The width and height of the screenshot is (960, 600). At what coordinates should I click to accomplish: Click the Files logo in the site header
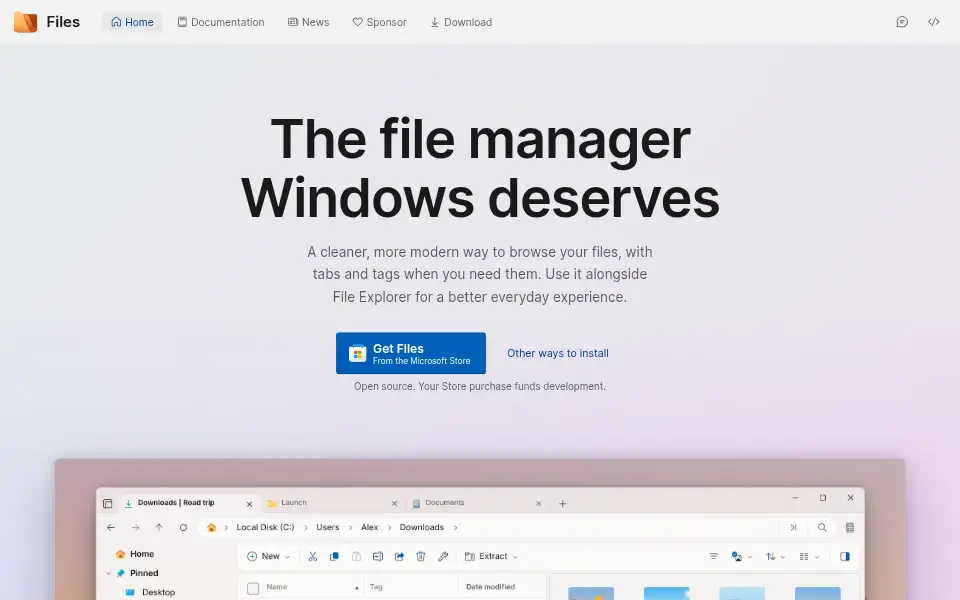(x=47, y=22)
